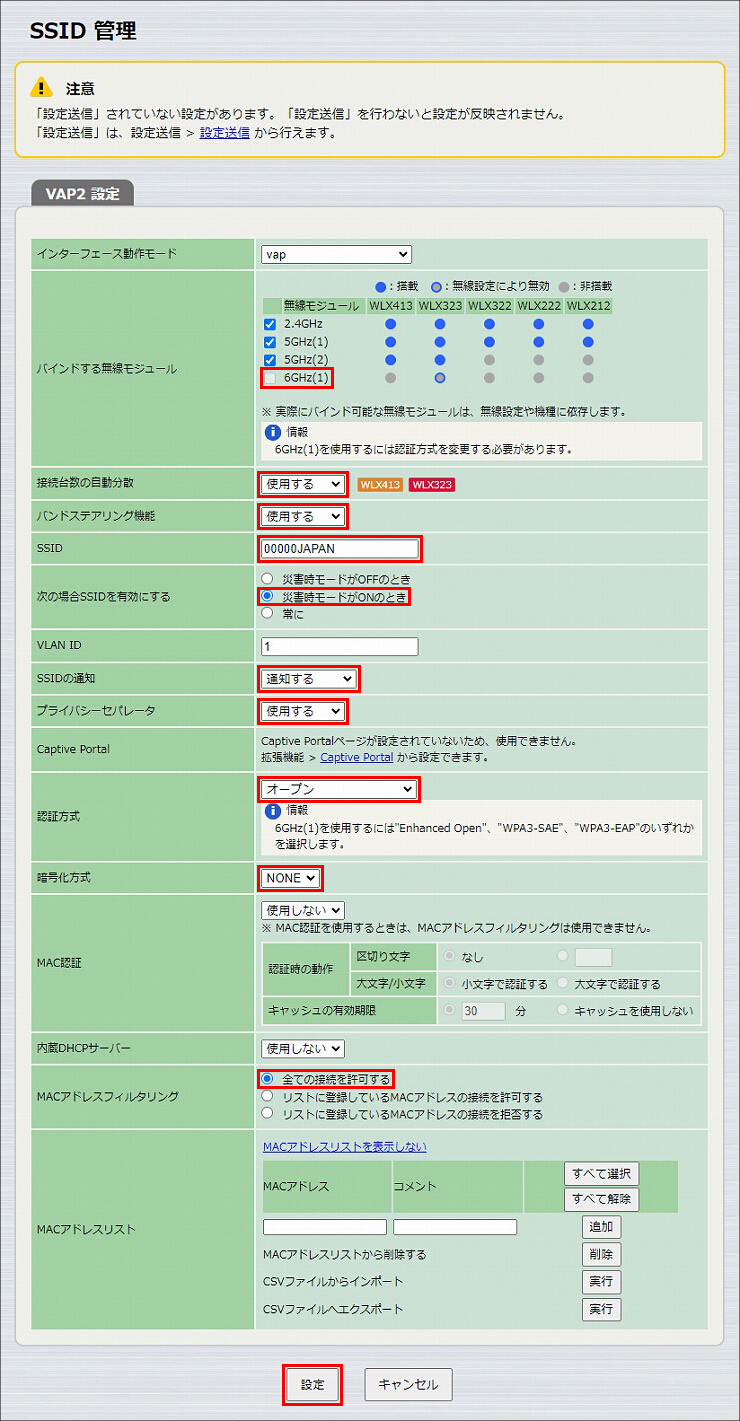Open the SSIDの通知 dropdown
The width and height of the screenshot is (740, 1421).
tap(308, 678)
